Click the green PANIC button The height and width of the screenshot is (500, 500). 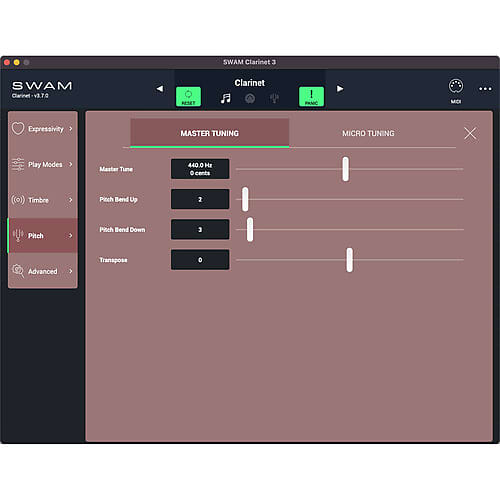pyautogui.click(x=311, y=97)
